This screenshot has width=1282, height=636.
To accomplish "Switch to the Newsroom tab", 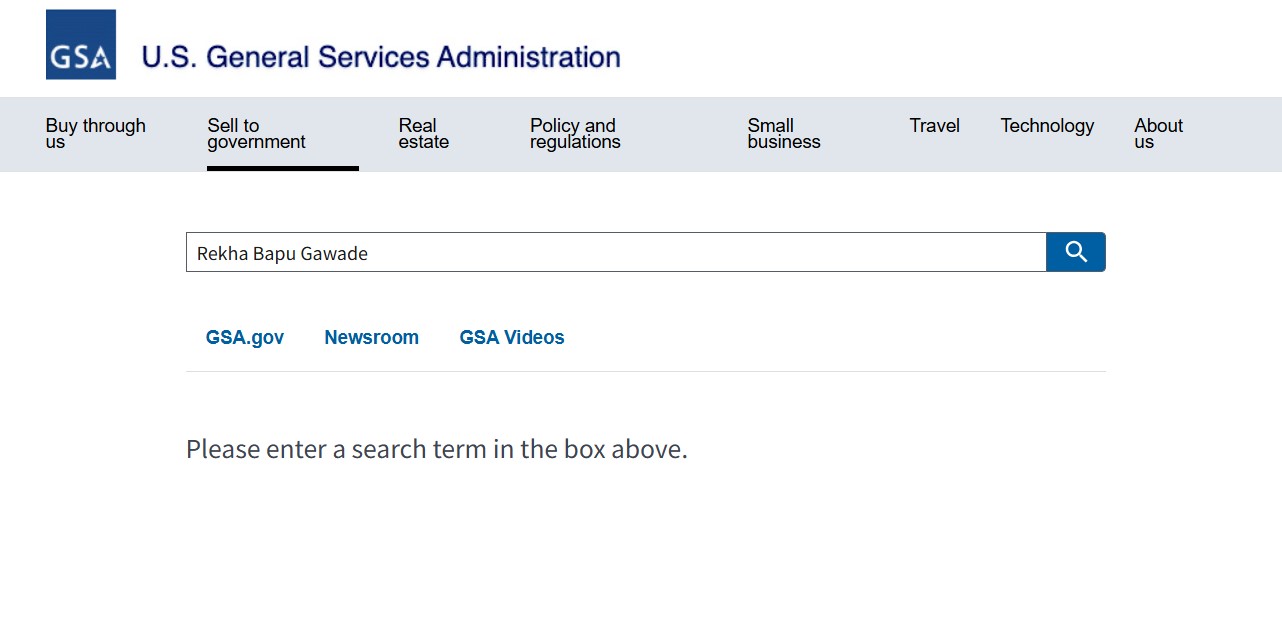I will click(371, 338).
